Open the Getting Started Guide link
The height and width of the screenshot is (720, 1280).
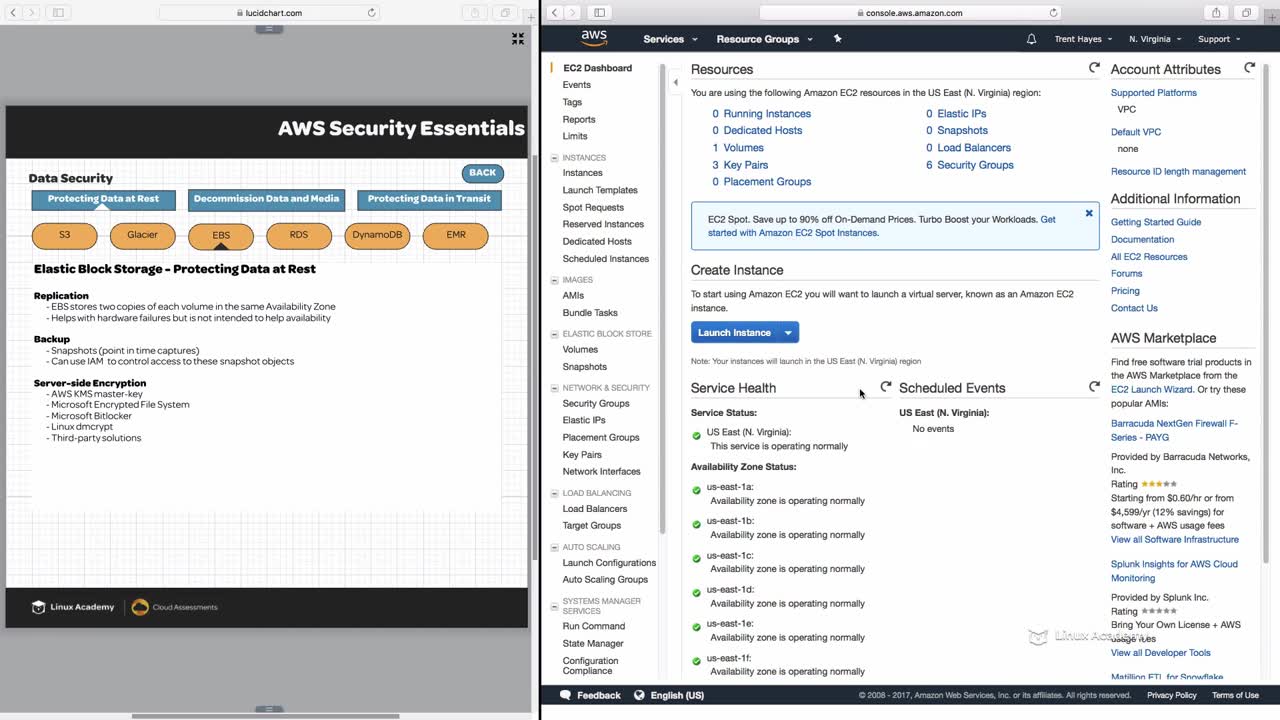coord(1156,222)
